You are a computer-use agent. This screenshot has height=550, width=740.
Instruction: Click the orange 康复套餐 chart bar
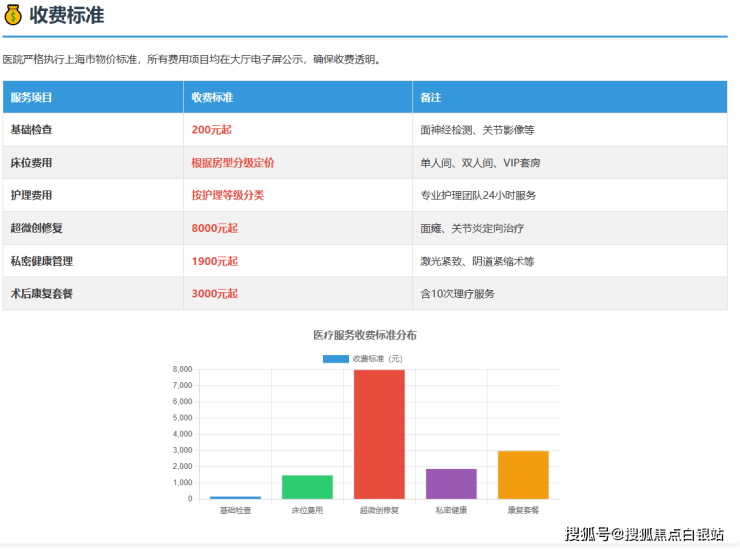pyautogui.click(x=523, y=475)
